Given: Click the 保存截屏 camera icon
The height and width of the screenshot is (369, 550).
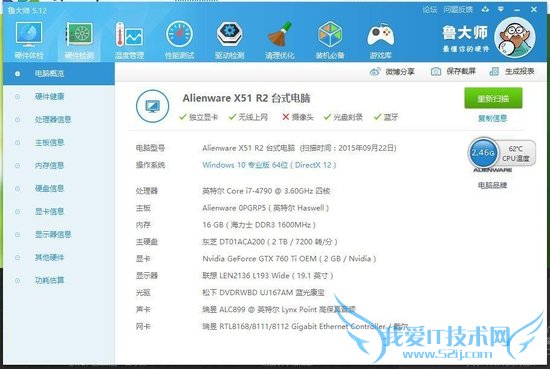Looking at the screenshot, I should (436, 72).
